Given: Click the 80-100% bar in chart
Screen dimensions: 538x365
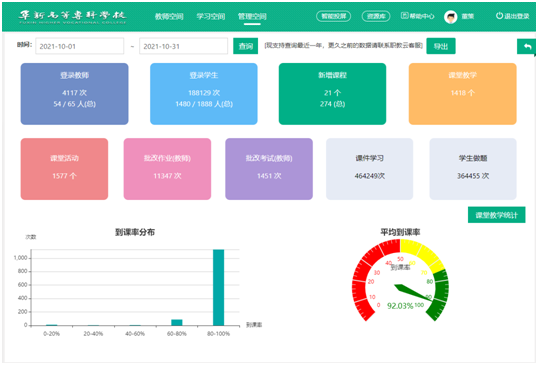Looking at the screenshot, I should tap(219, 287).
